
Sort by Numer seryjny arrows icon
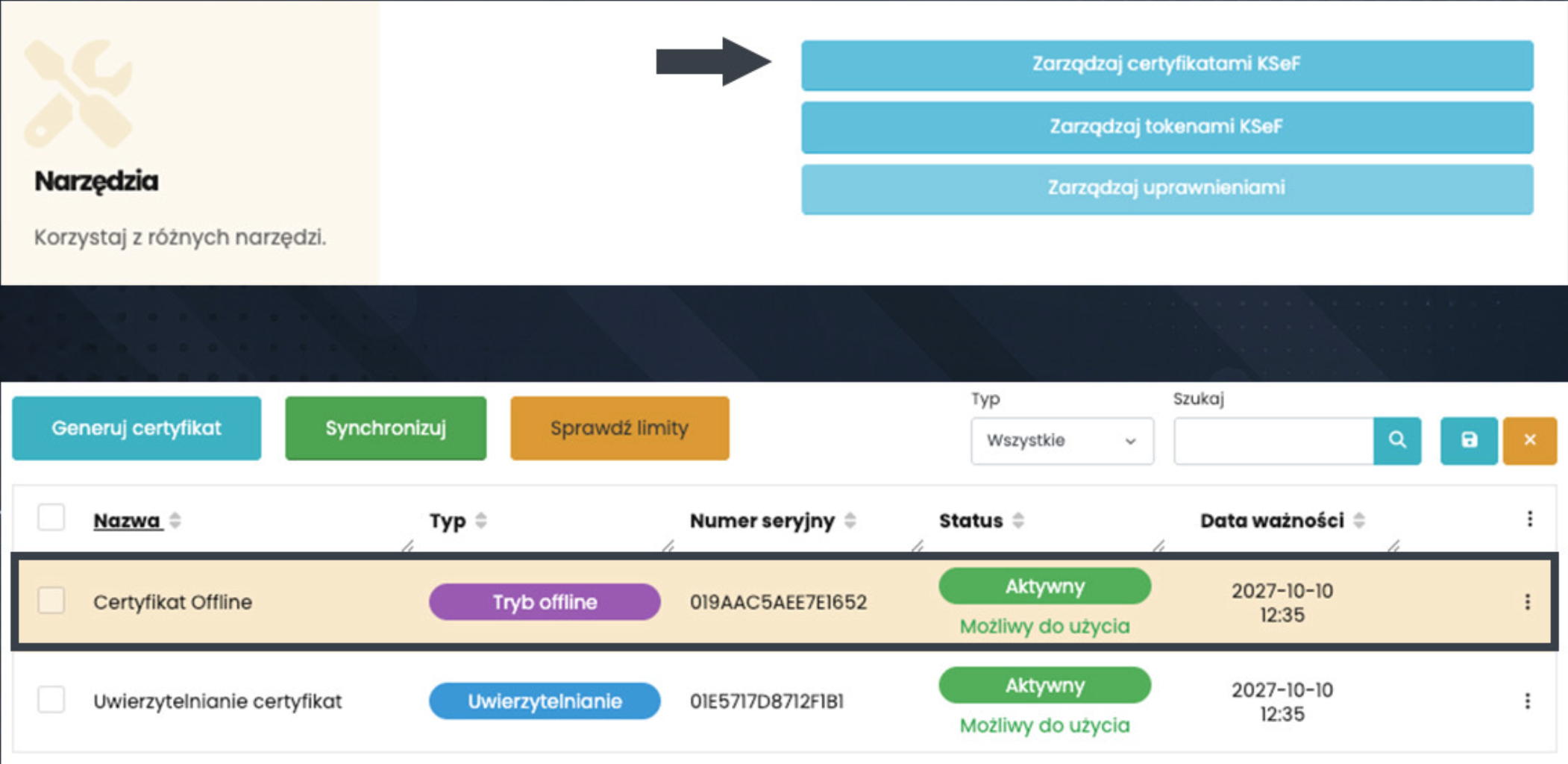coord(850,521)
